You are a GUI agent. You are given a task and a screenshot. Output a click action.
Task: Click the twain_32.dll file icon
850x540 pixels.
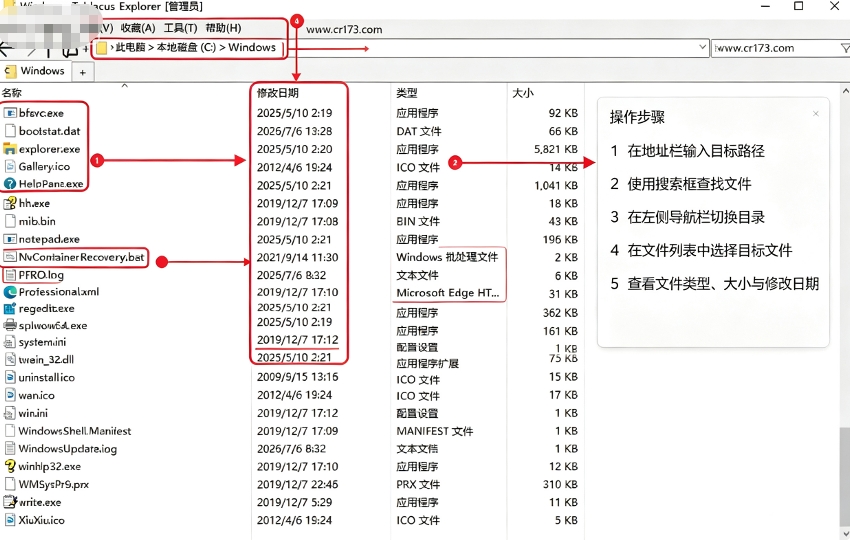coord(10,359)
